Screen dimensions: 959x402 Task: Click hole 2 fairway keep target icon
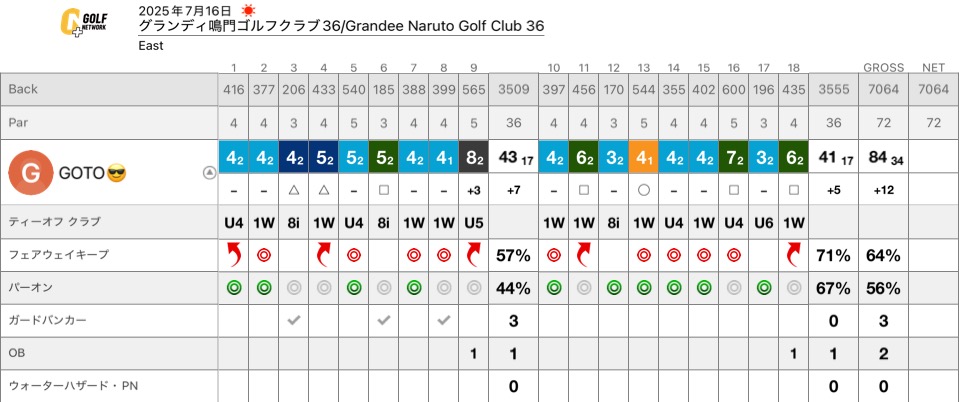point(264,255)
